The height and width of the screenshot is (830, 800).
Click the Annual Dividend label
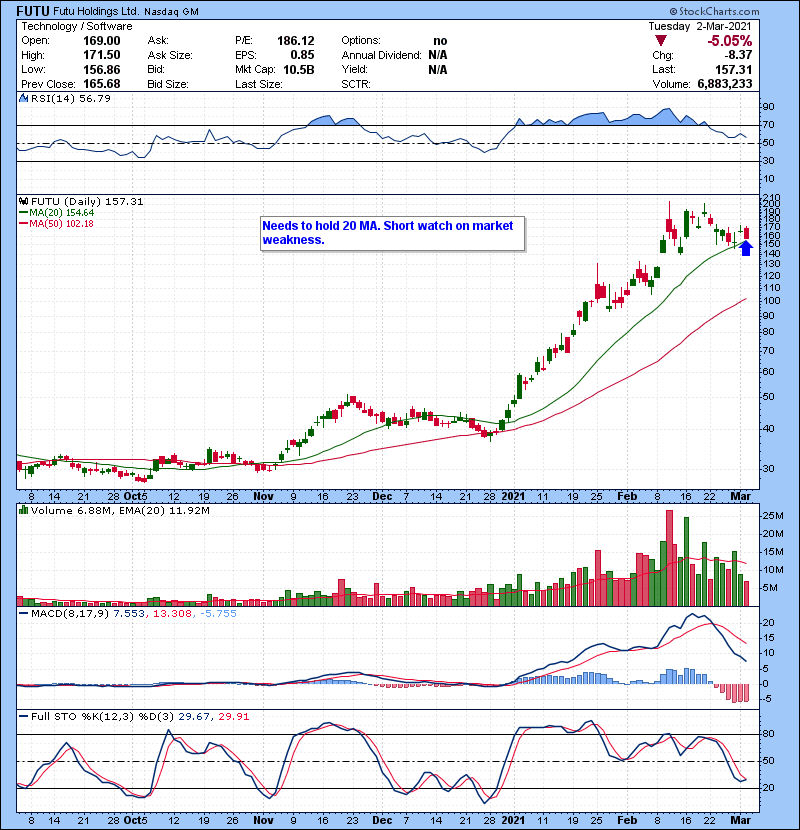click(381, 55)
